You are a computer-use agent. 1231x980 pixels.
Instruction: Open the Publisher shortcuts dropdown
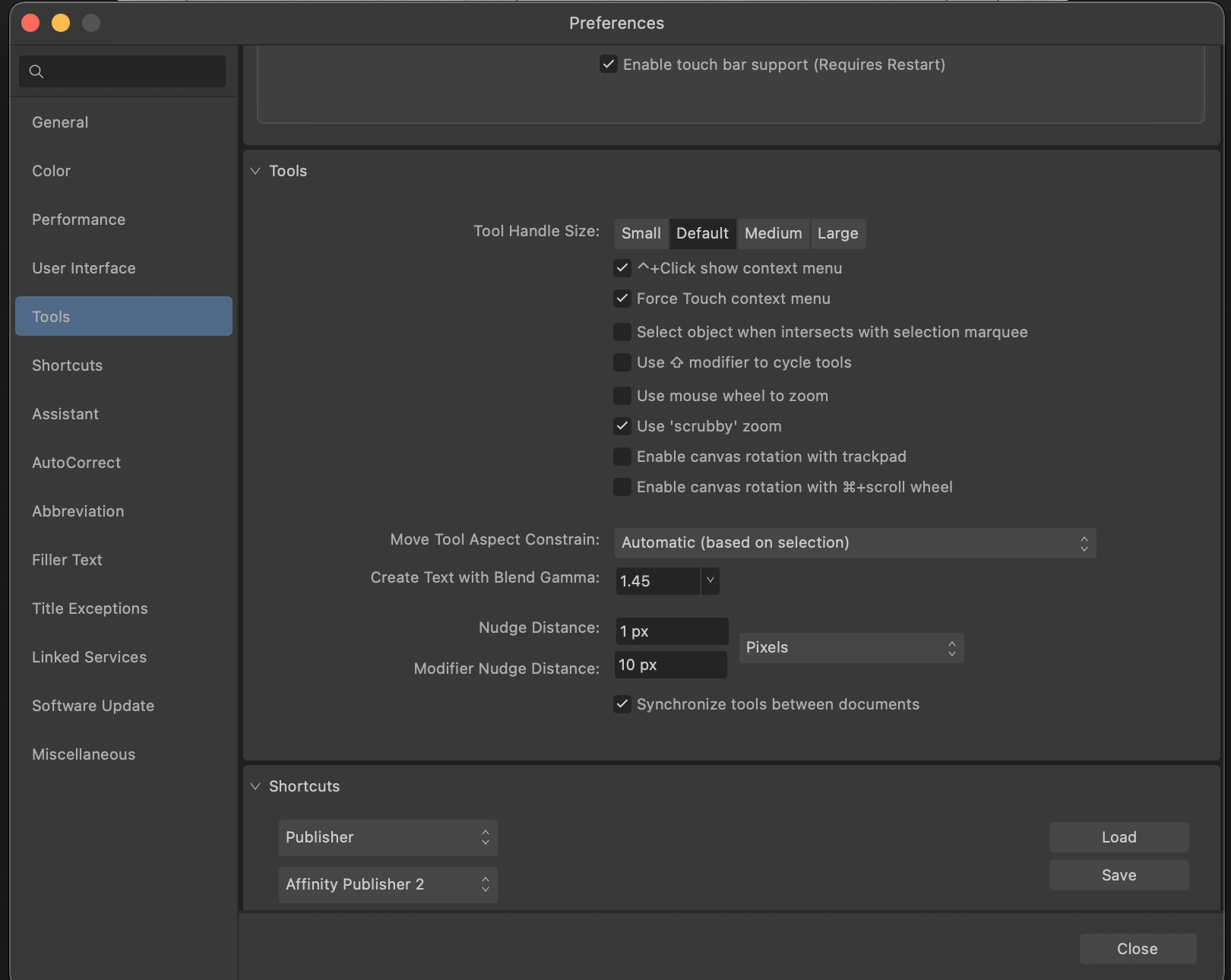click(x=388, y=837)
